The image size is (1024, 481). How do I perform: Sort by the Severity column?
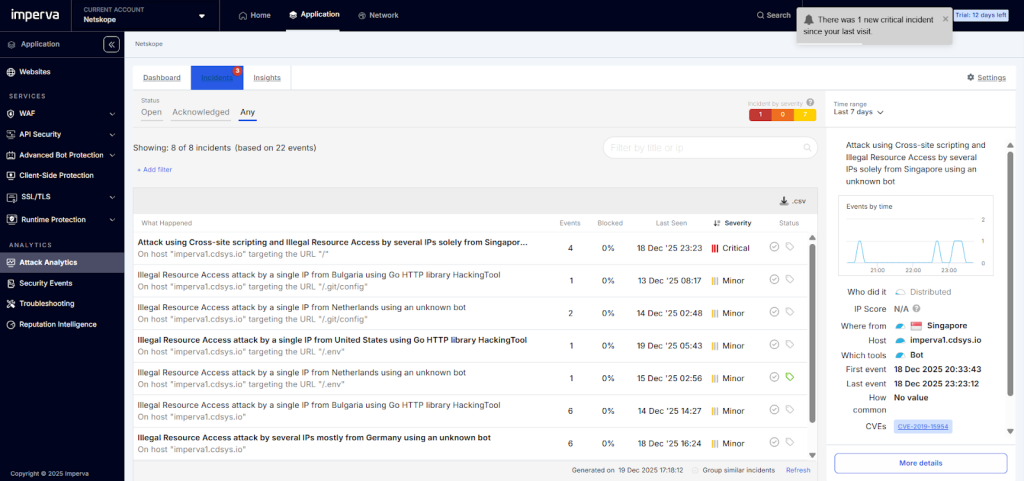pyautogui.click(x=732, y=223)
